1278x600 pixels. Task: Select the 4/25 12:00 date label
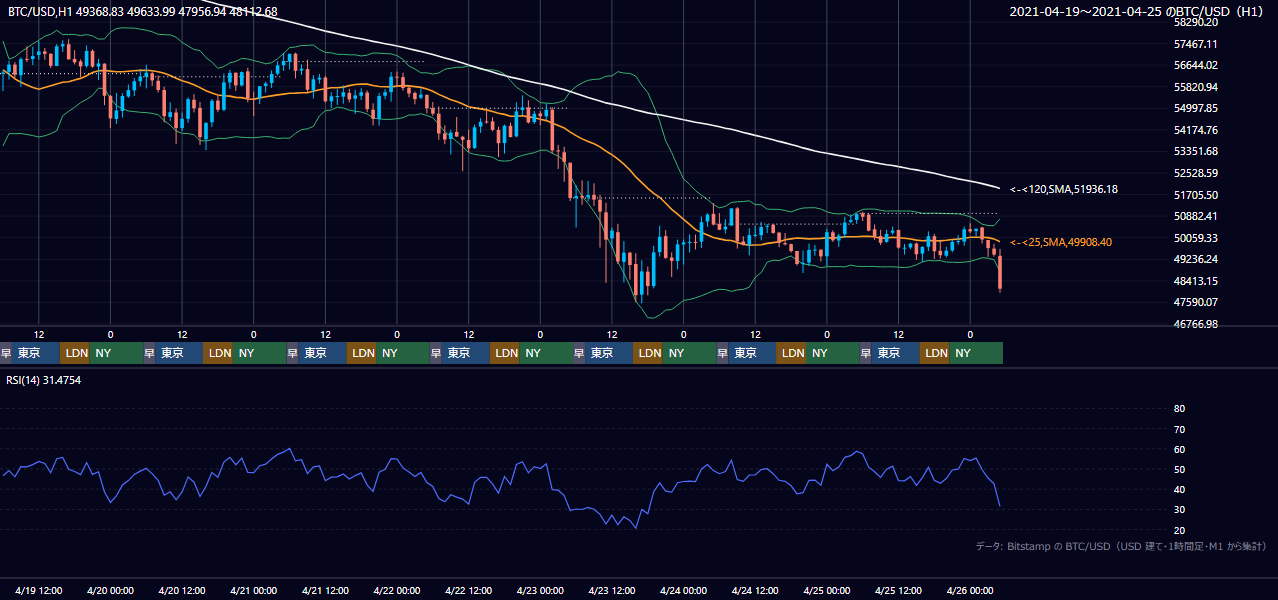click(x=899, y=590)
